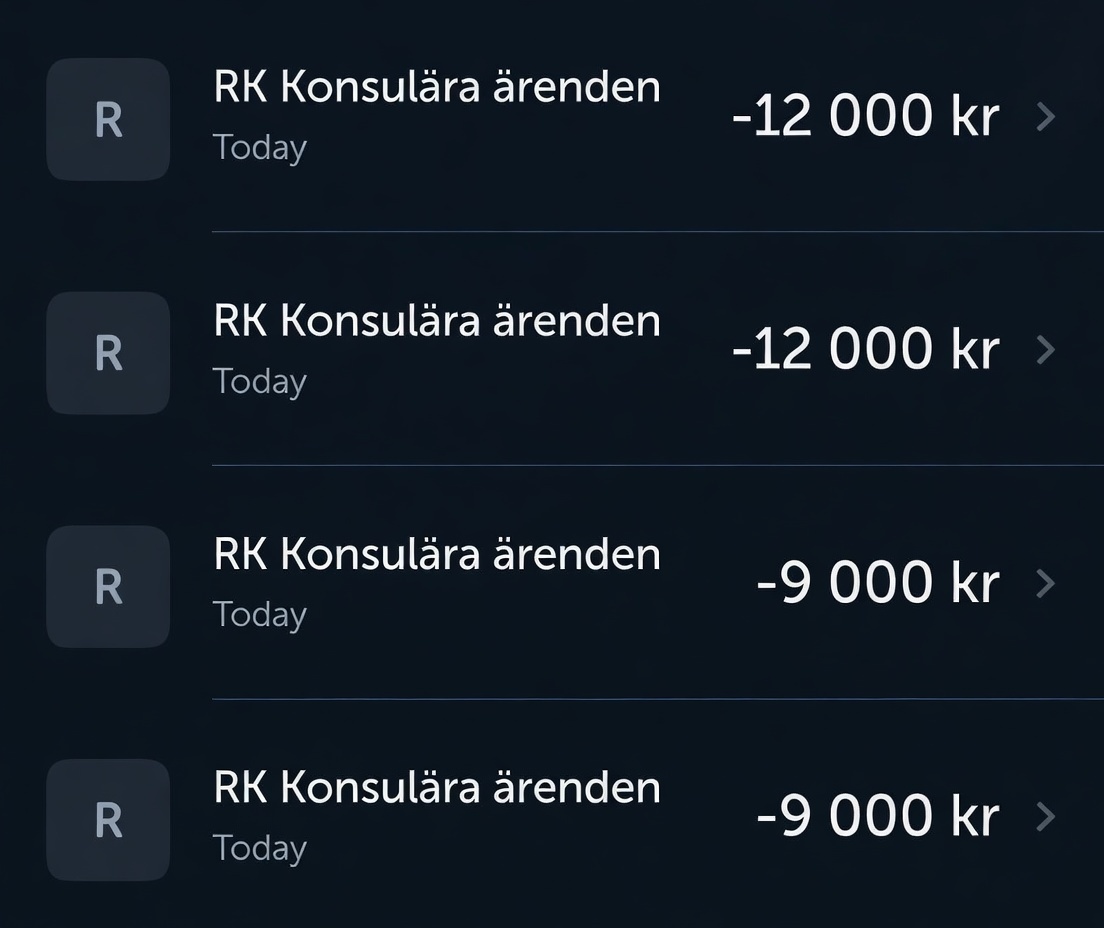Image resolution: width=1104 pixels, height=928 pixels.
Task: Click the Today label of the bottom transaction
Action: [260, 849]
